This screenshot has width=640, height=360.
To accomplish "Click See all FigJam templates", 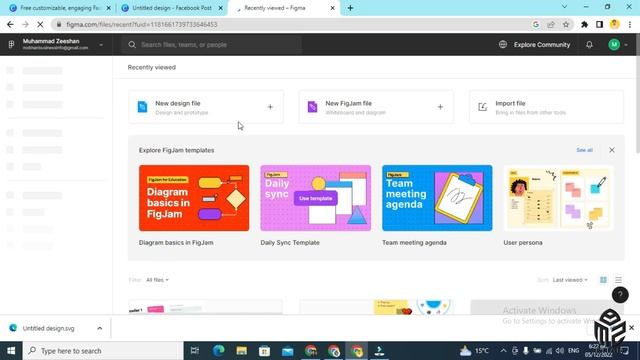I will [584, 150].
